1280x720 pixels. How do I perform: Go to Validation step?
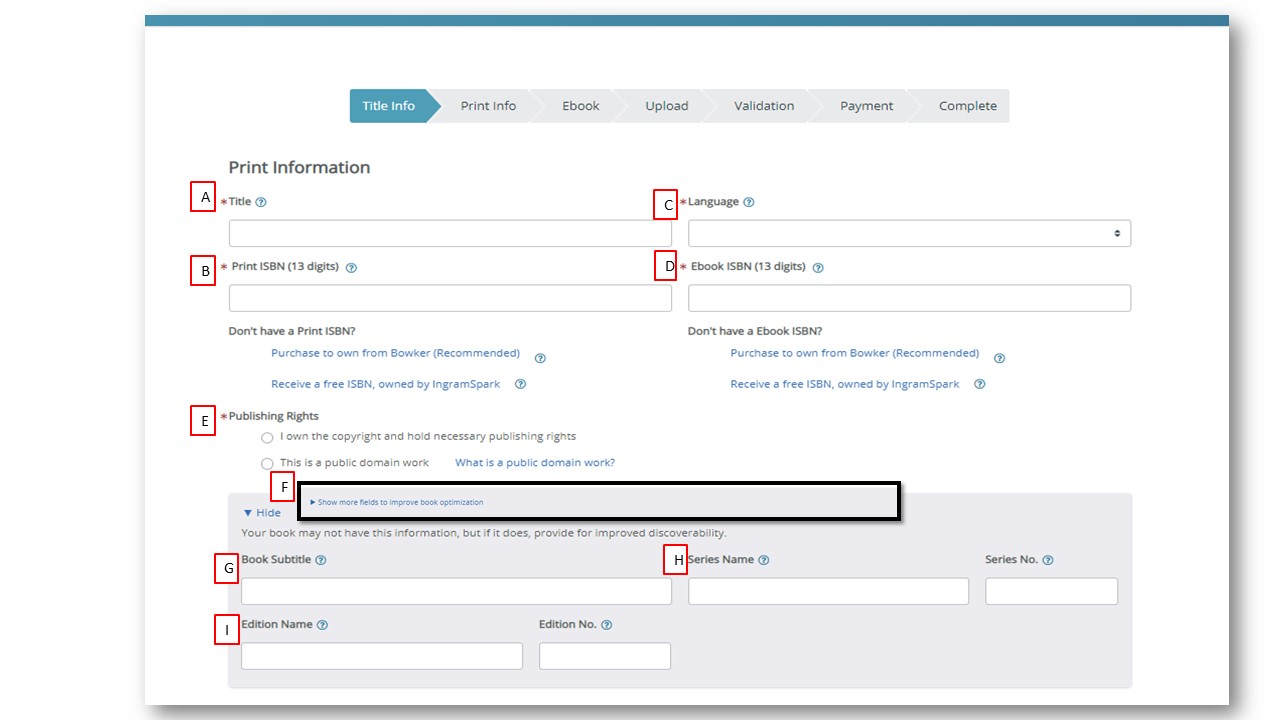pyautogui.click(x=764, y=106)
